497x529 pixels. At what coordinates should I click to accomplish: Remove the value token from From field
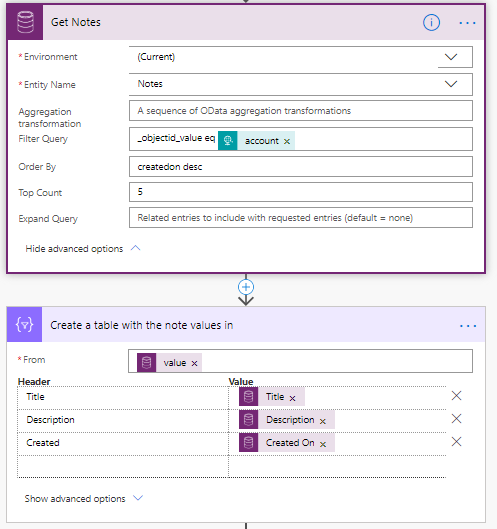tap(194, 363)
